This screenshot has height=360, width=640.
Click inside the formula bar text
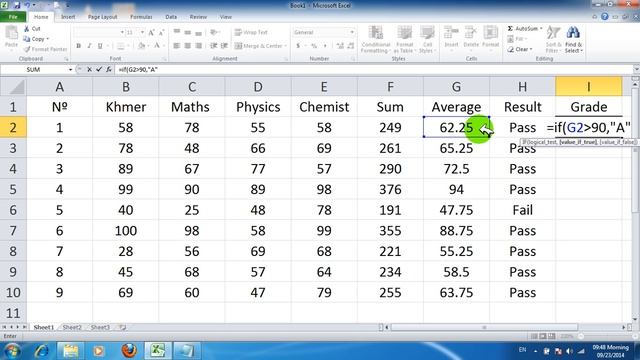138,70
